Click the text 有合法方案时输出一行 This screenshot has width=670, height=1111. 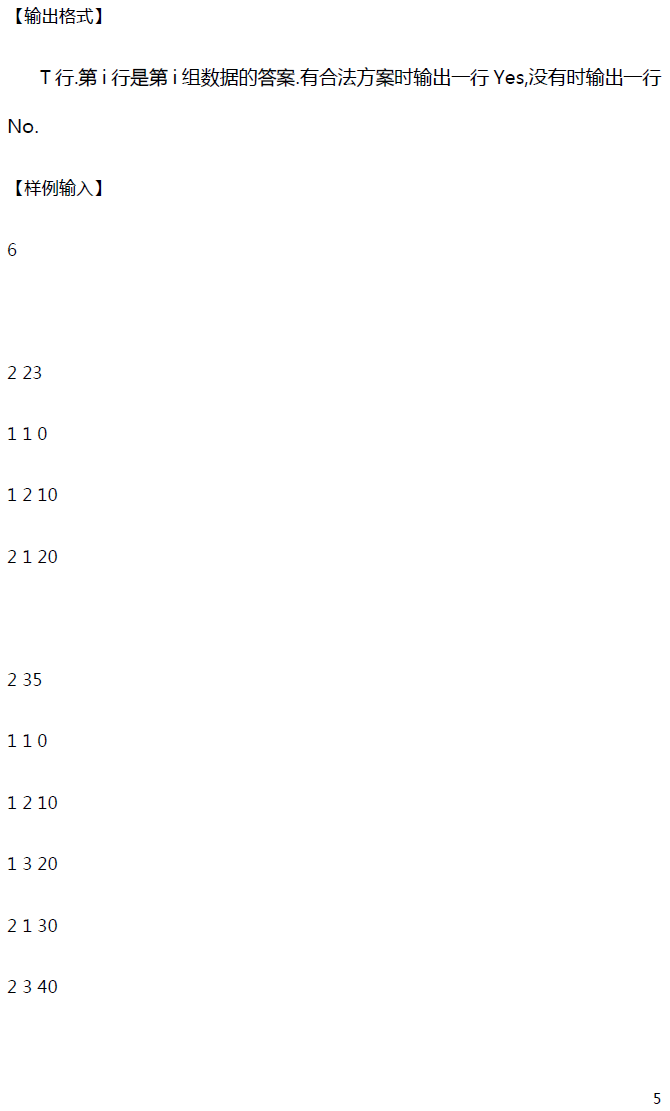[394, 77]
